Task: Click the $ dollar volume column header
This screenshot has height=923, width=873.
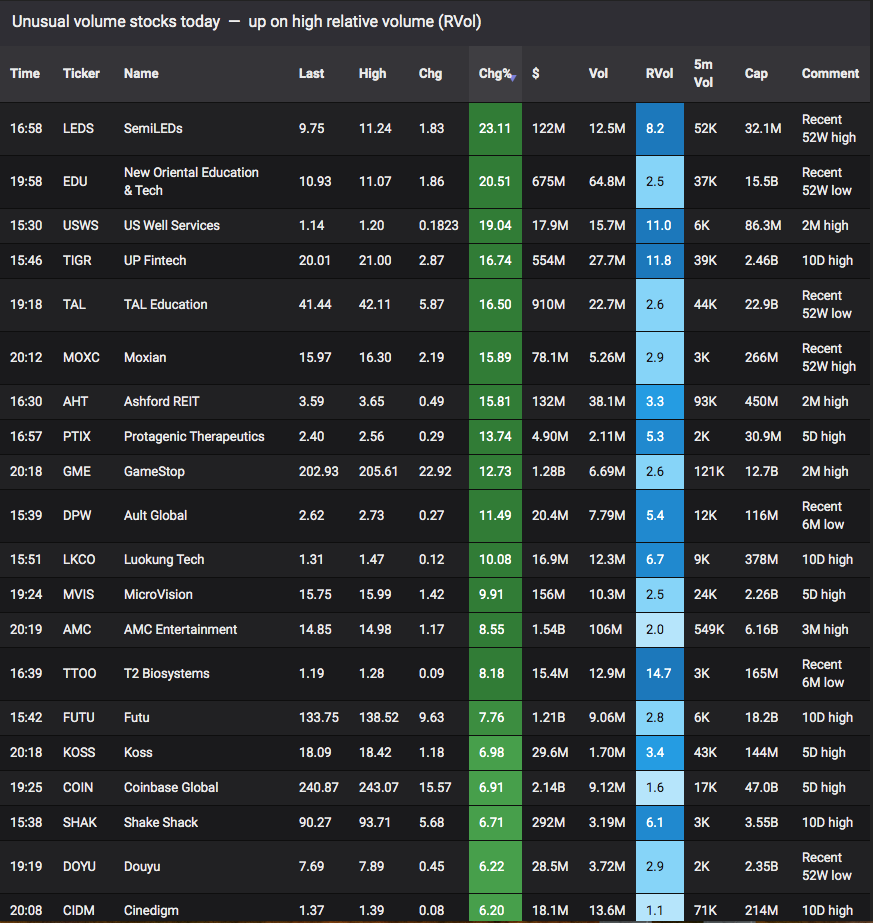Action: pyautogui.click(x=536, y=74)
